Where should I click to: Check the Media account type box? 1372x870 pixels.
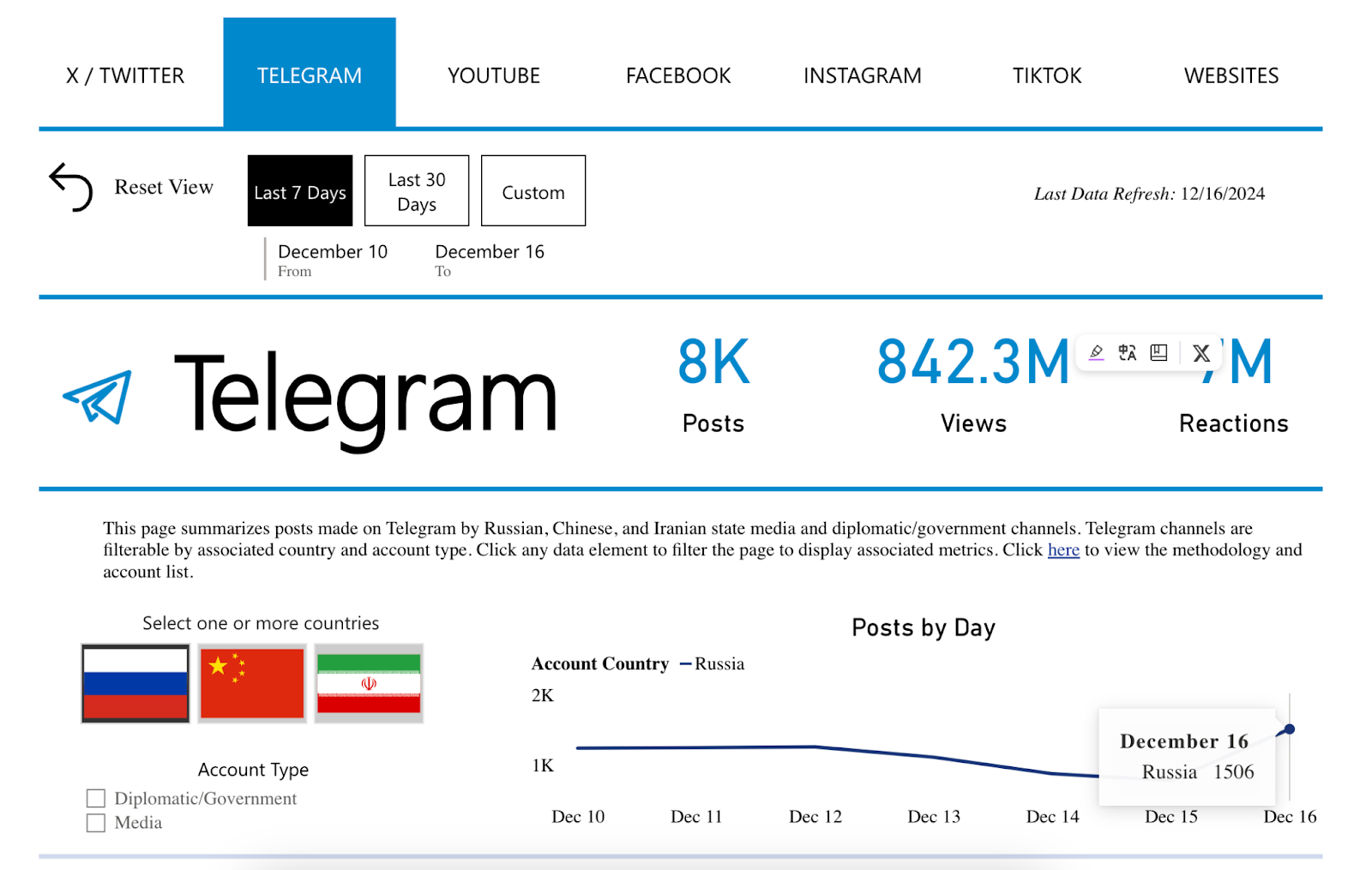[96, 823]
